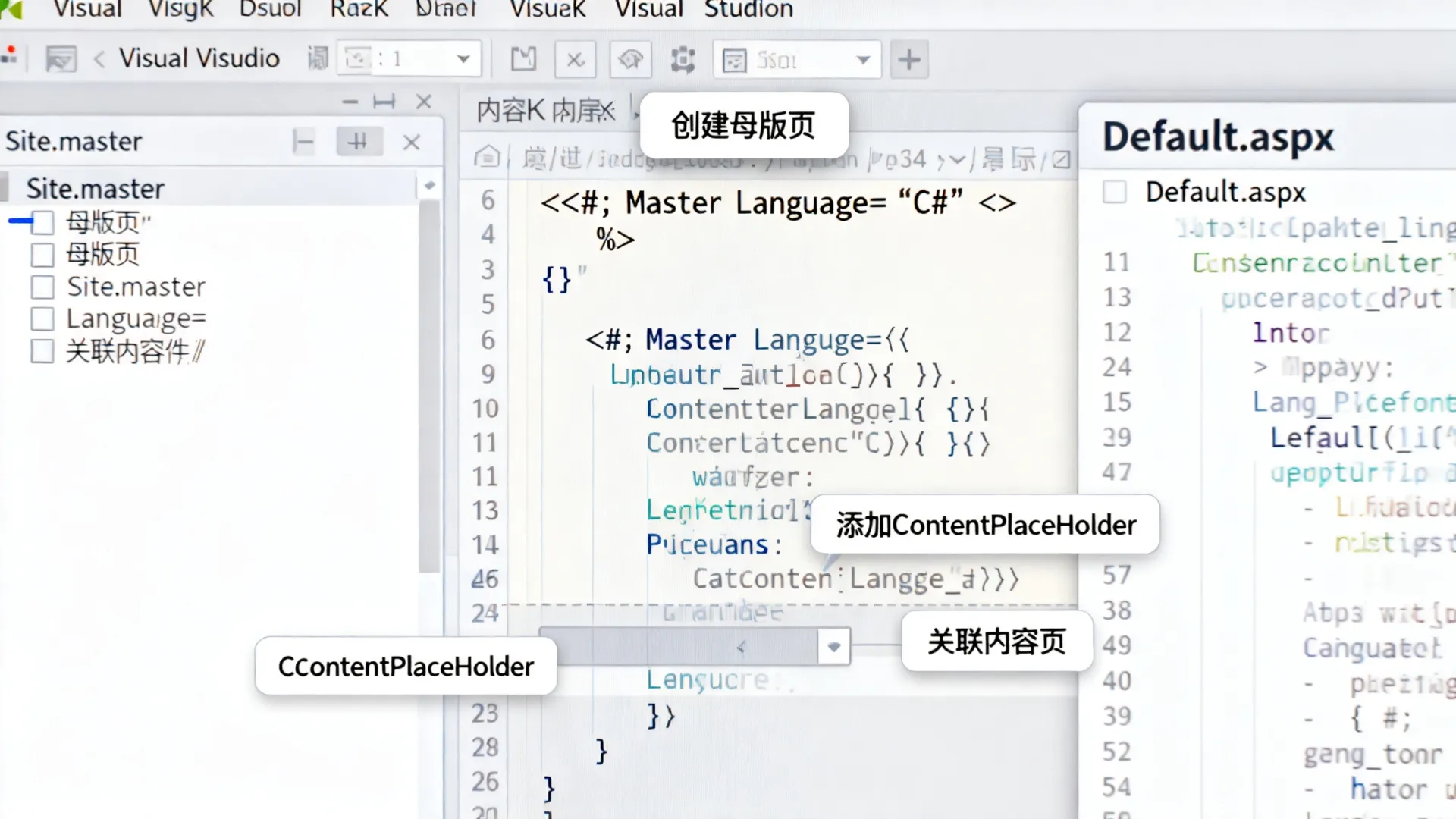
Task: Click the ContentterLanggel code line
Action: [817, 409]
